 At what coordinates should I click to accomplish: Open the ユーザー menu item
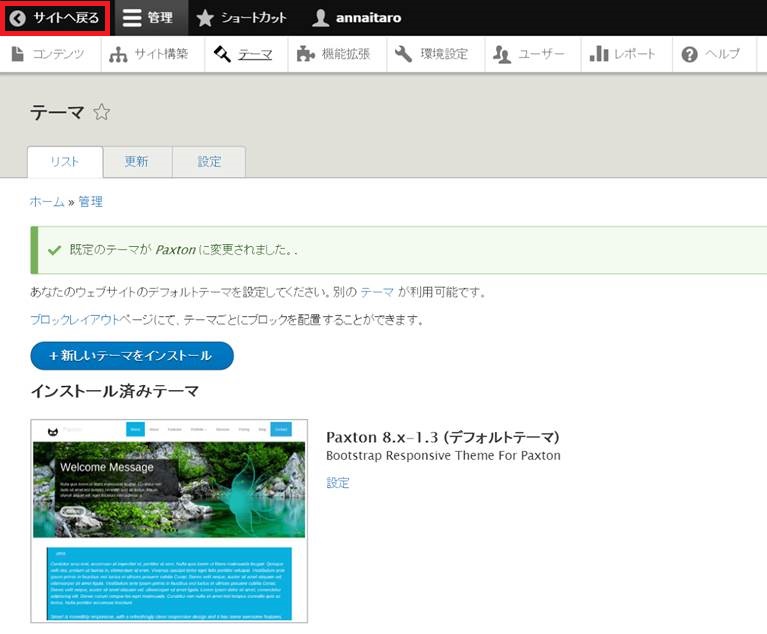(533, 54)
